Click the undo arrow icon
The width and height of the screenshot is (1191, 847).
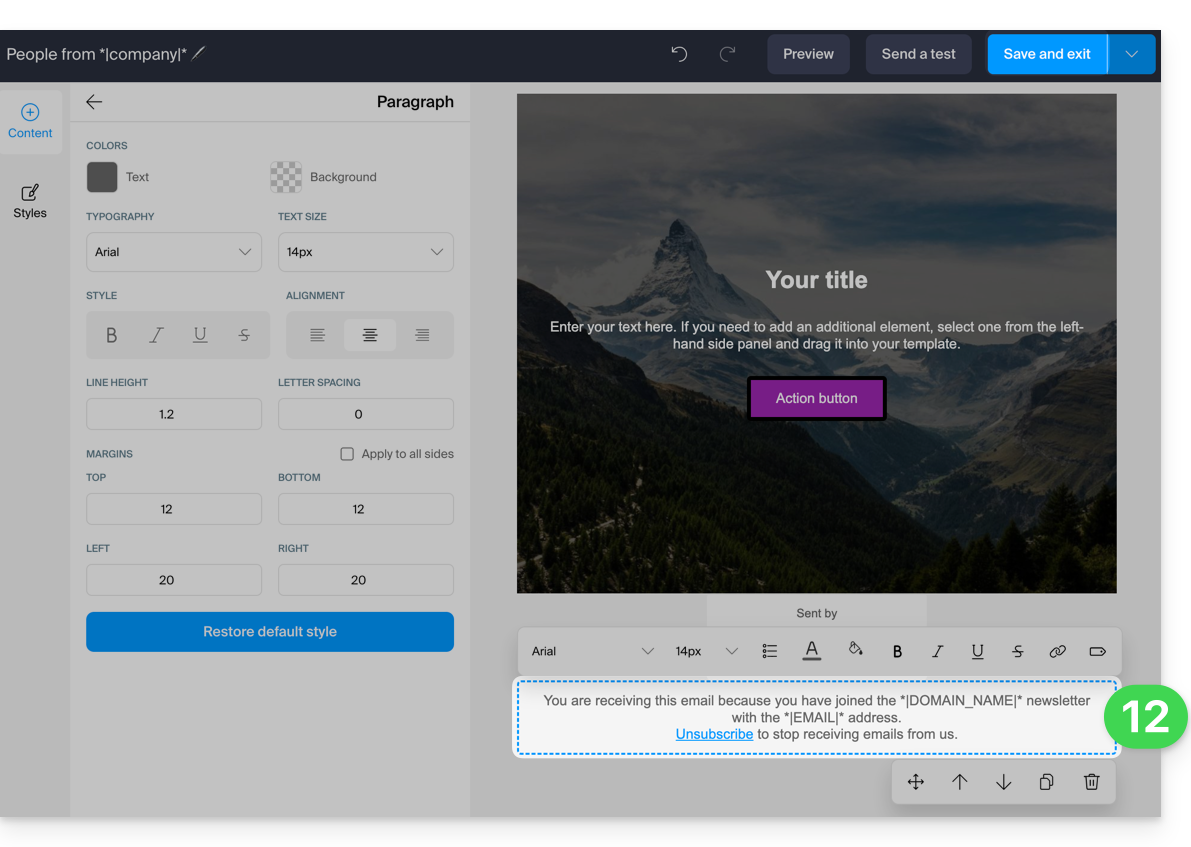[679, 54]
